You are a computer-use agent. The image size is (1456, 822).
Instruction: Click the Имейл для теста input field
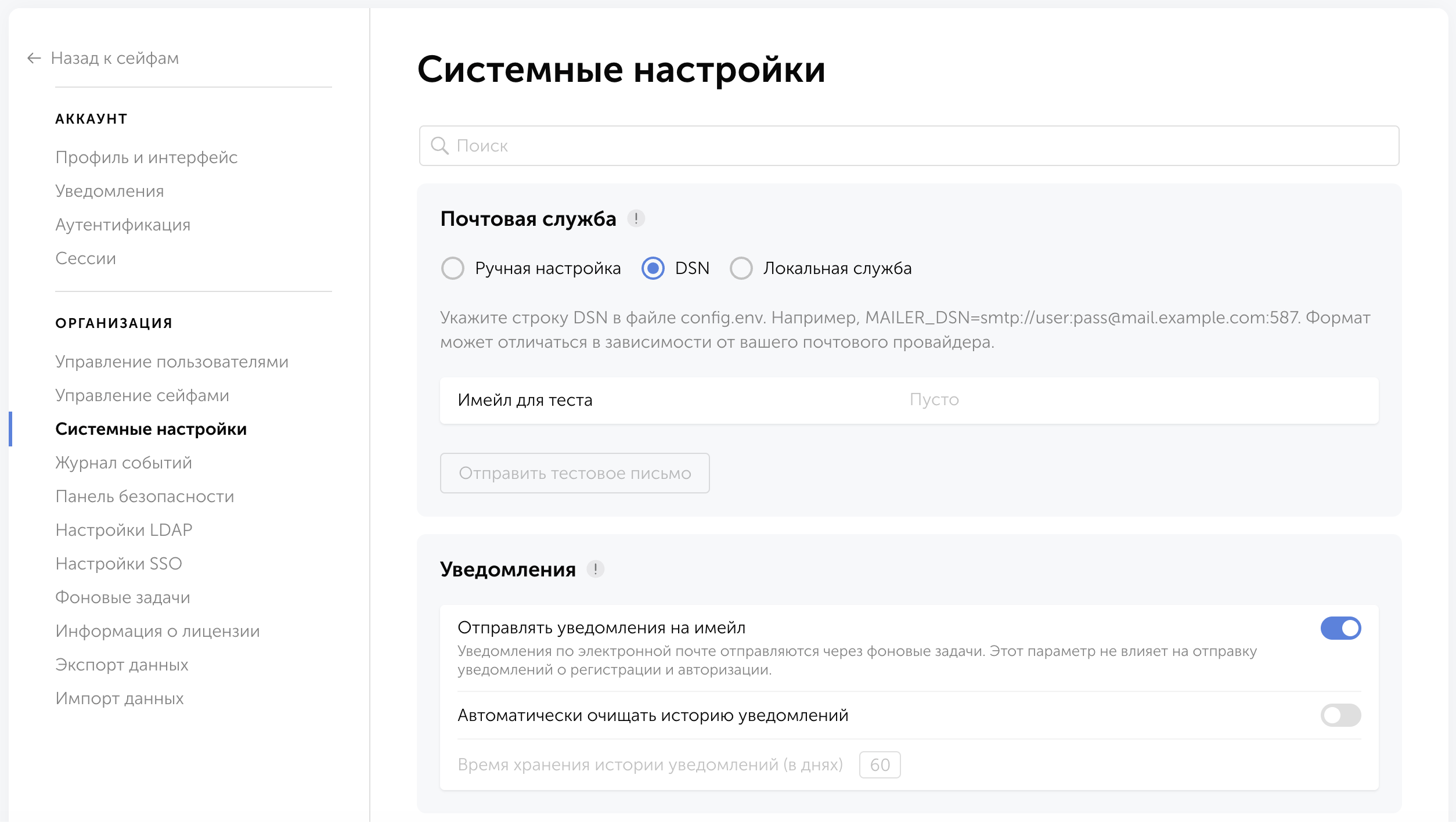coord(909,400)
